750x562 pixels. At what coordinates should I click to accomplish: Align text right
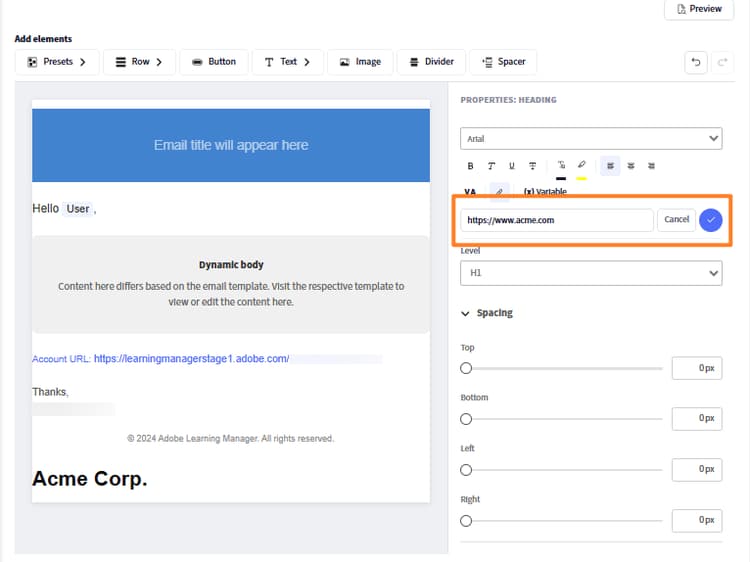(x=651, y=166)
